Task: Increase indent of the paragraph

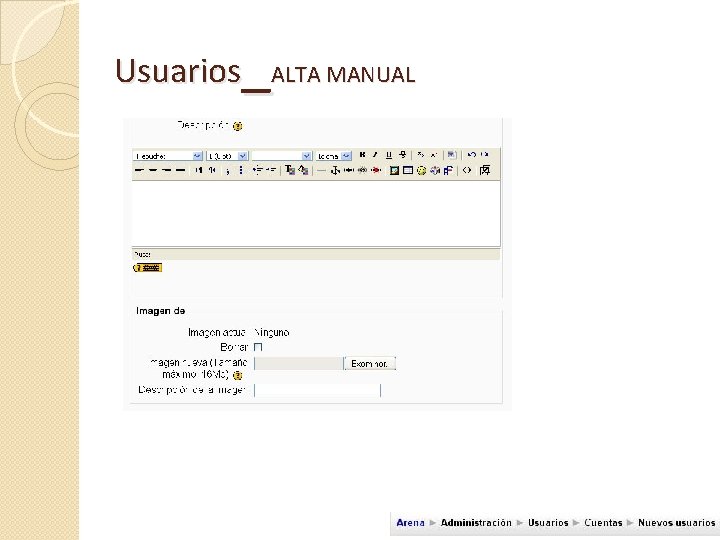Action: (271, 170)
